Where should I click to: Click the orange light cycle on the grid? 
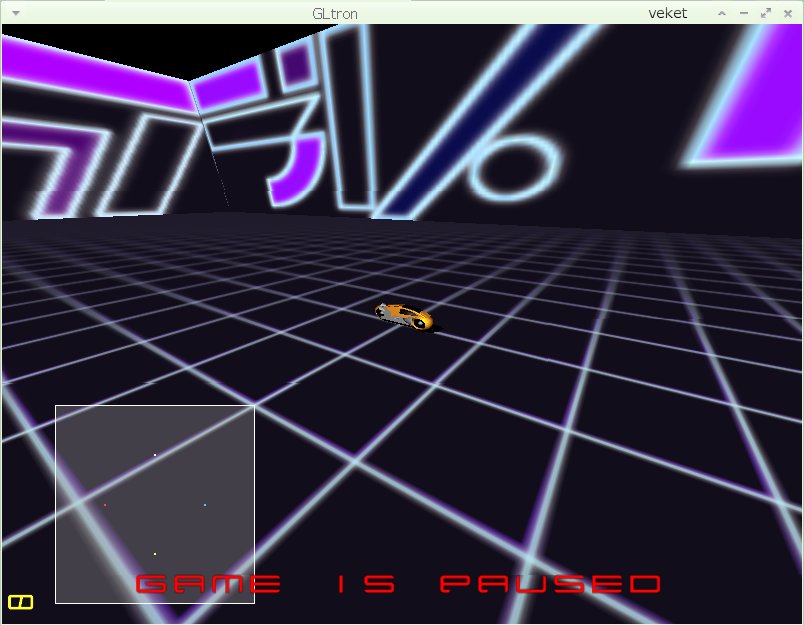[x=404, y=317]
